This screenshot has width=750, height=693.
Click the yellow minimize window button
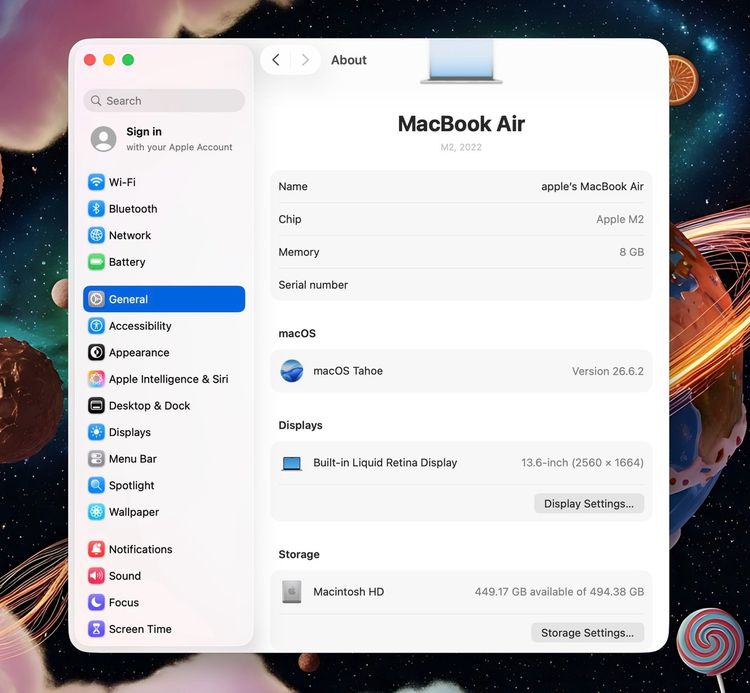click(109, 60)
